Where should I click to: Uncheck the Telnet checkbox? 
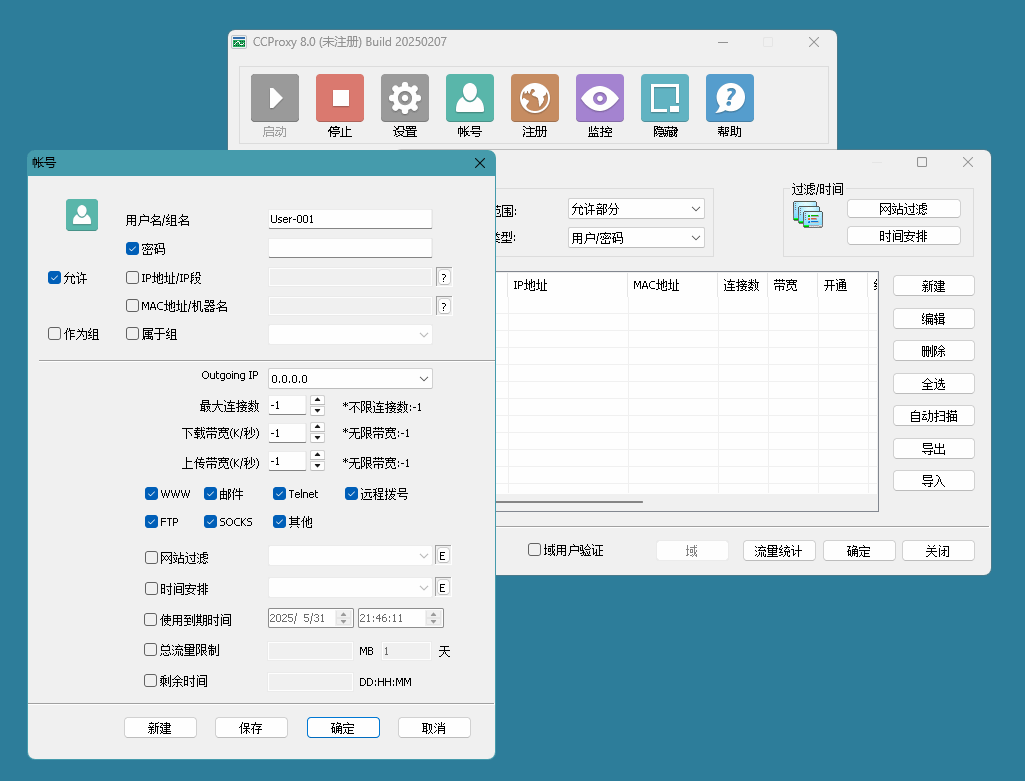point(279,493)
